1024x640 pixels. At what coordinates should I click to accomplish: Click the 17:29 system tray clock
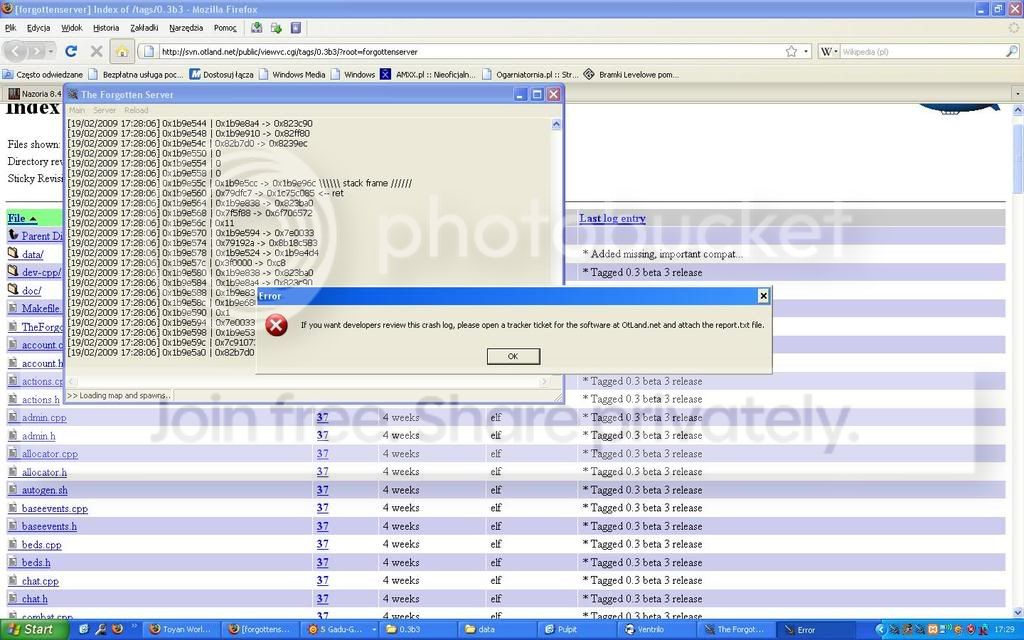[1004, 630]
